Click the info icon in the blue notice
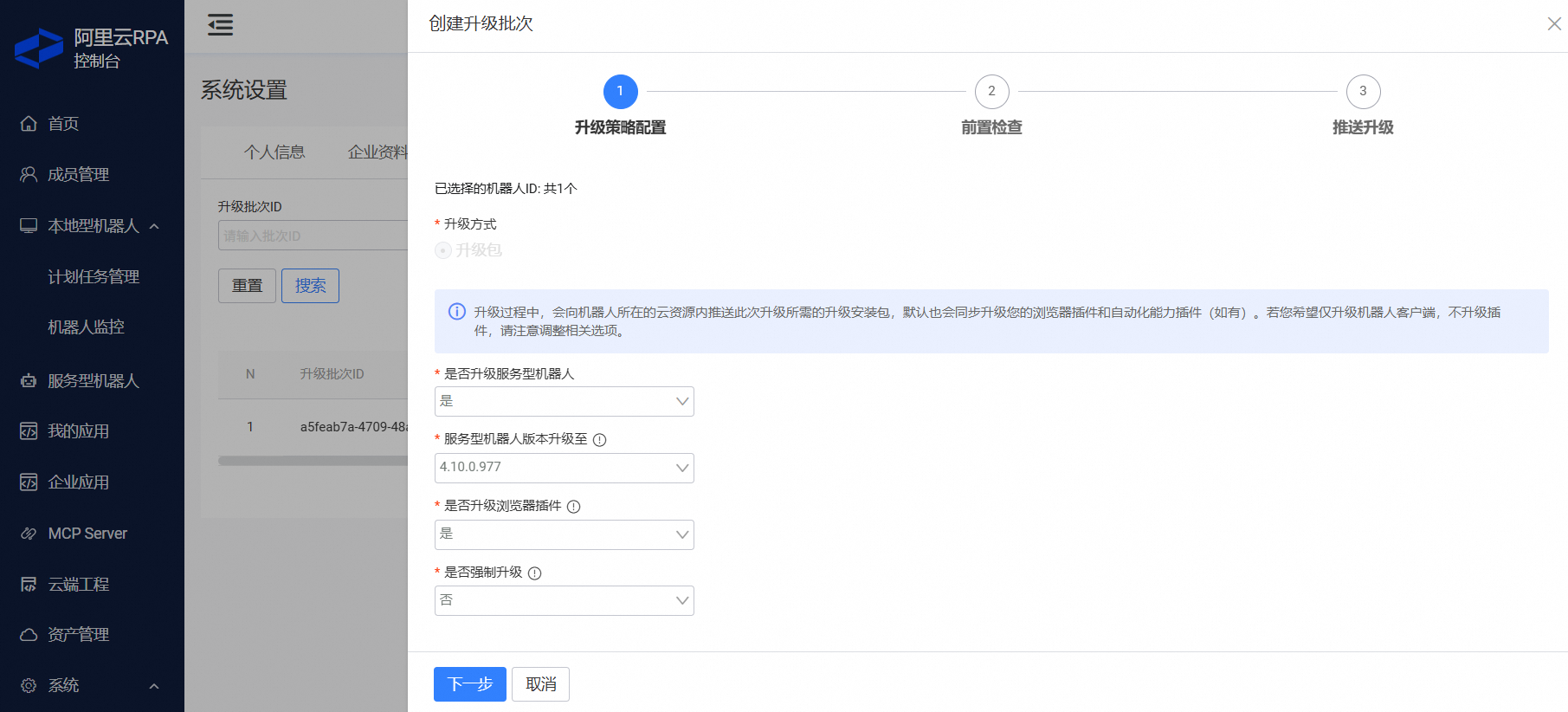This screenshot has width=1568, height=712. 457,312
